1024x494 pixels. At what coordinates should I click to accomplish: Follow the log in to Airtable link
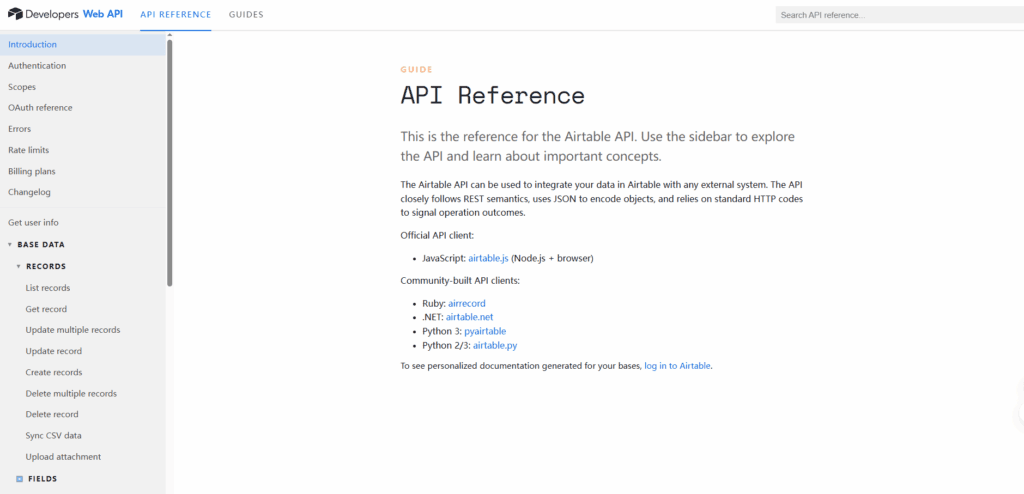pos(677,366)
